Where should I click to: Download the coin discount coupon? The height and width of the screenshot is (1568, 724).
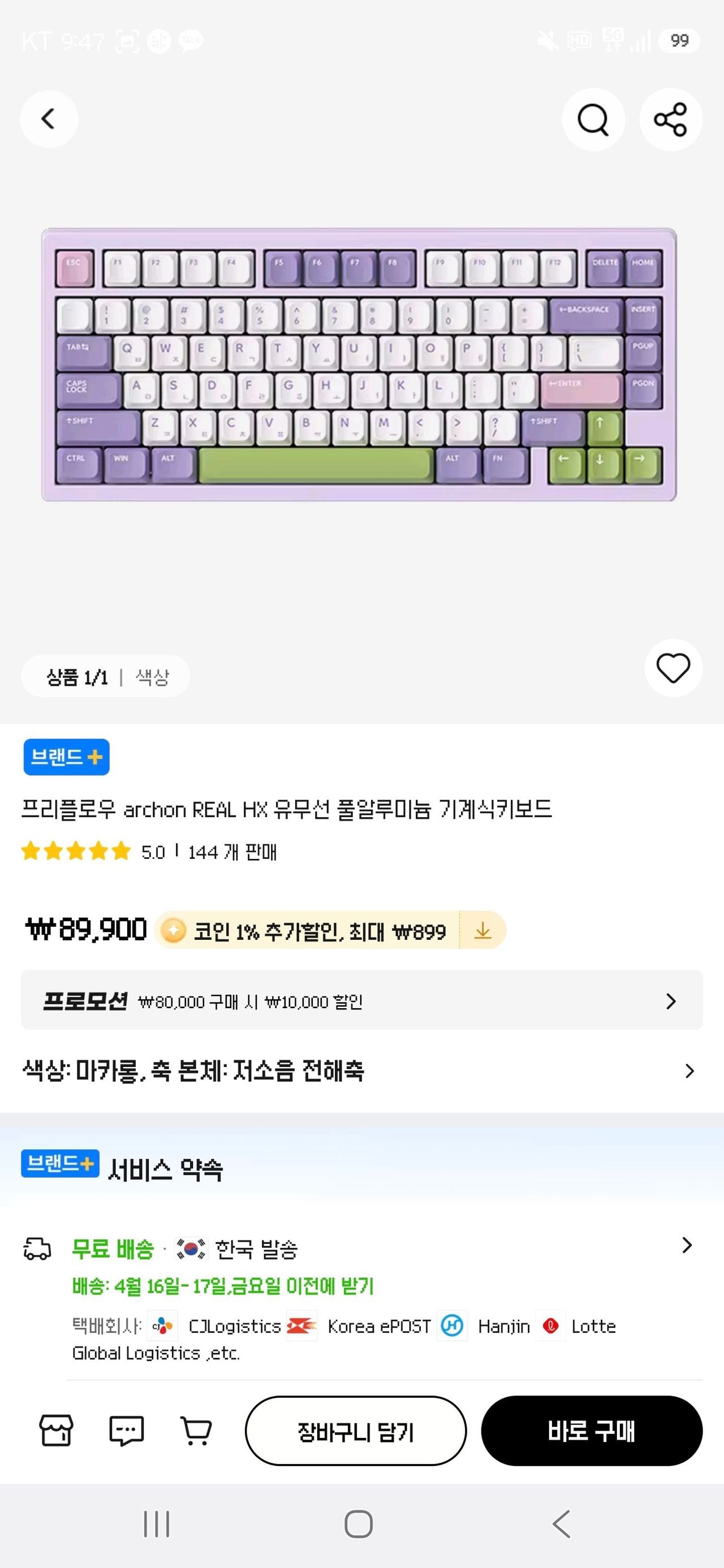[x=482, y=930]
